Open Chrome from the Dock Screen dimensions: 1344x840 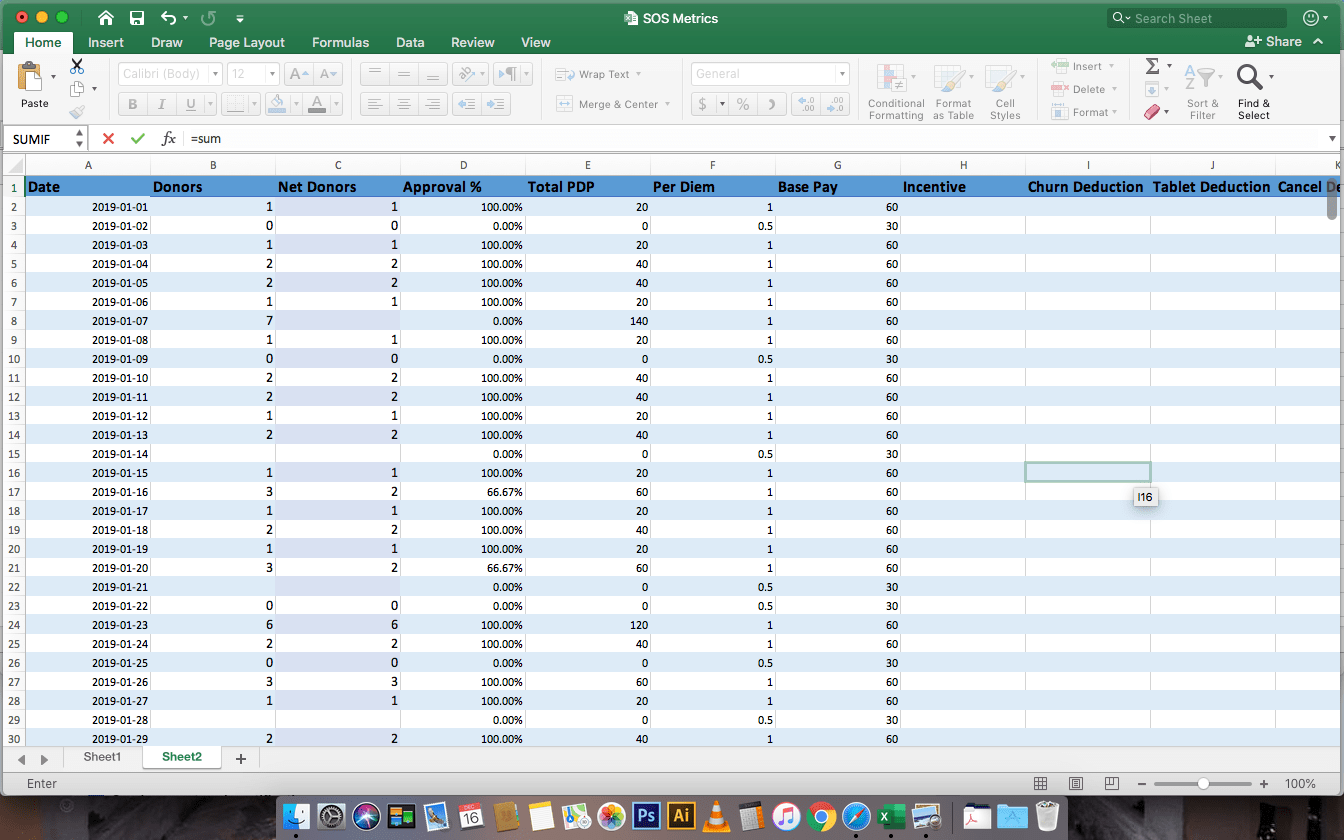click(x=821, y=817)
